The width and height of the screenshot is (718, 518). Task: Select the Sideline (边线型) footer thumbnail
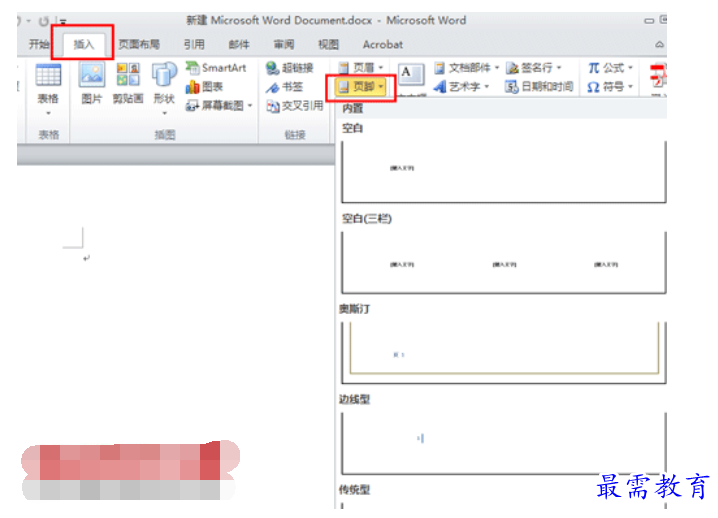click(504, 443)
